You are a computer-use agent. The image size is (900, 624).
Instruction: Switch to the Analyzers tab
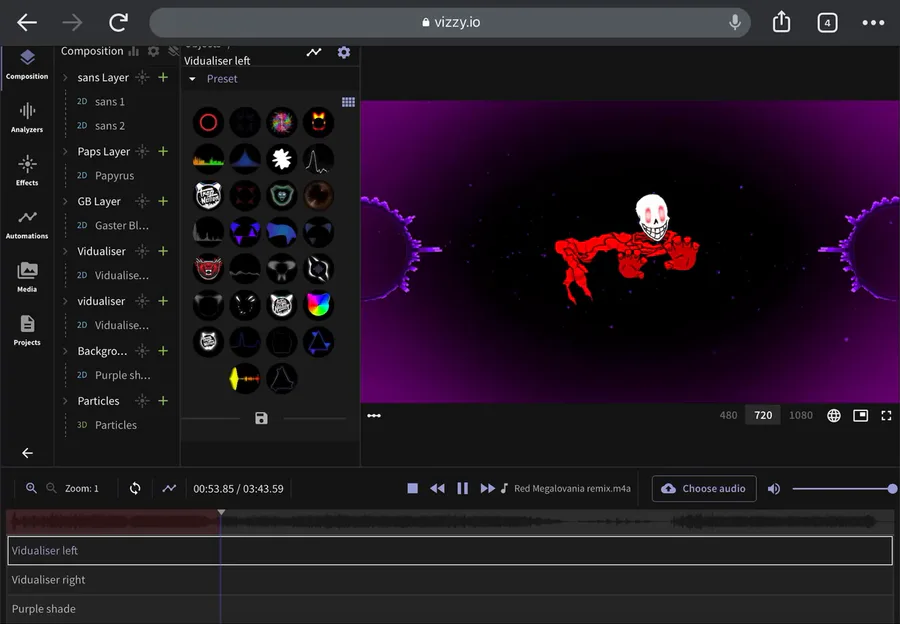(27, 118)
